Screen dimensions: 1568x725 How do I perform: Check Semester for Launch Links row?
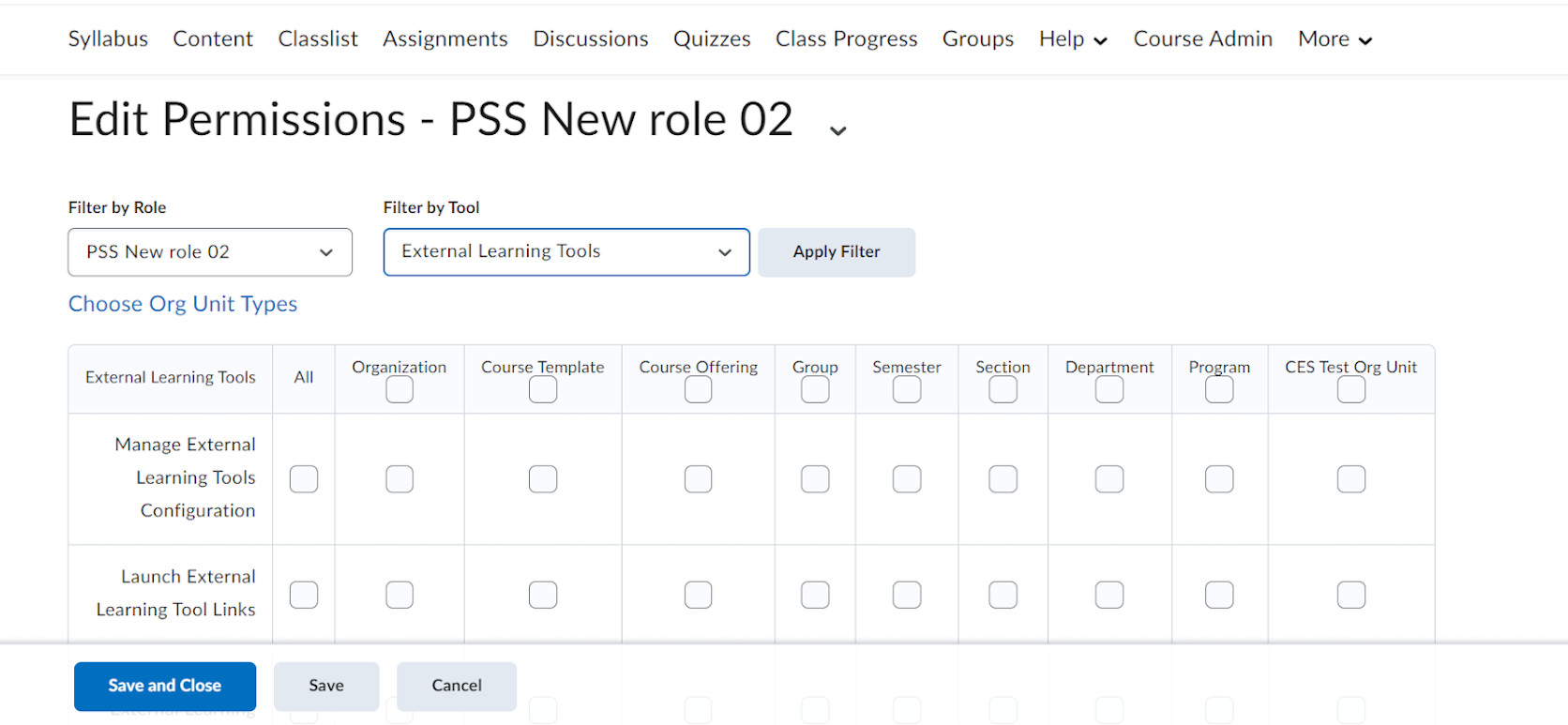tap(907, 595)
